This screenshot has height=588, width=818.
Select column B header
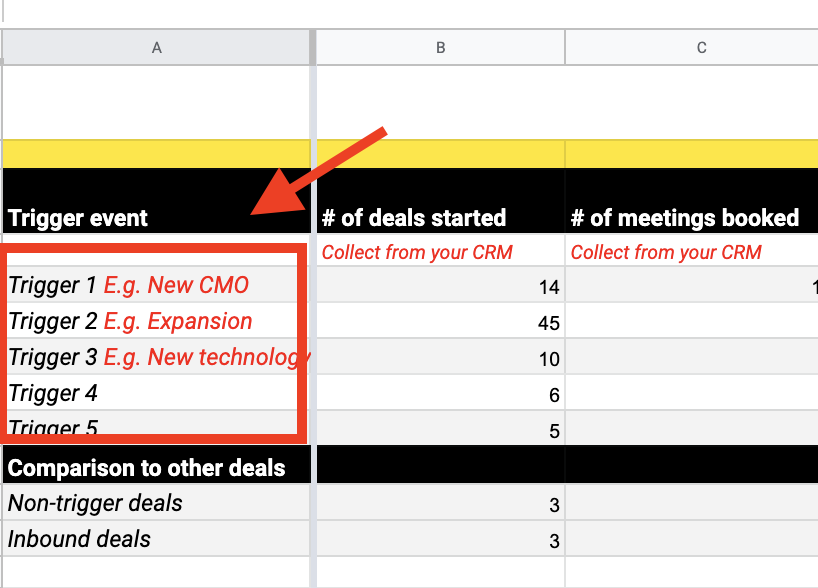tap(440, 47)
